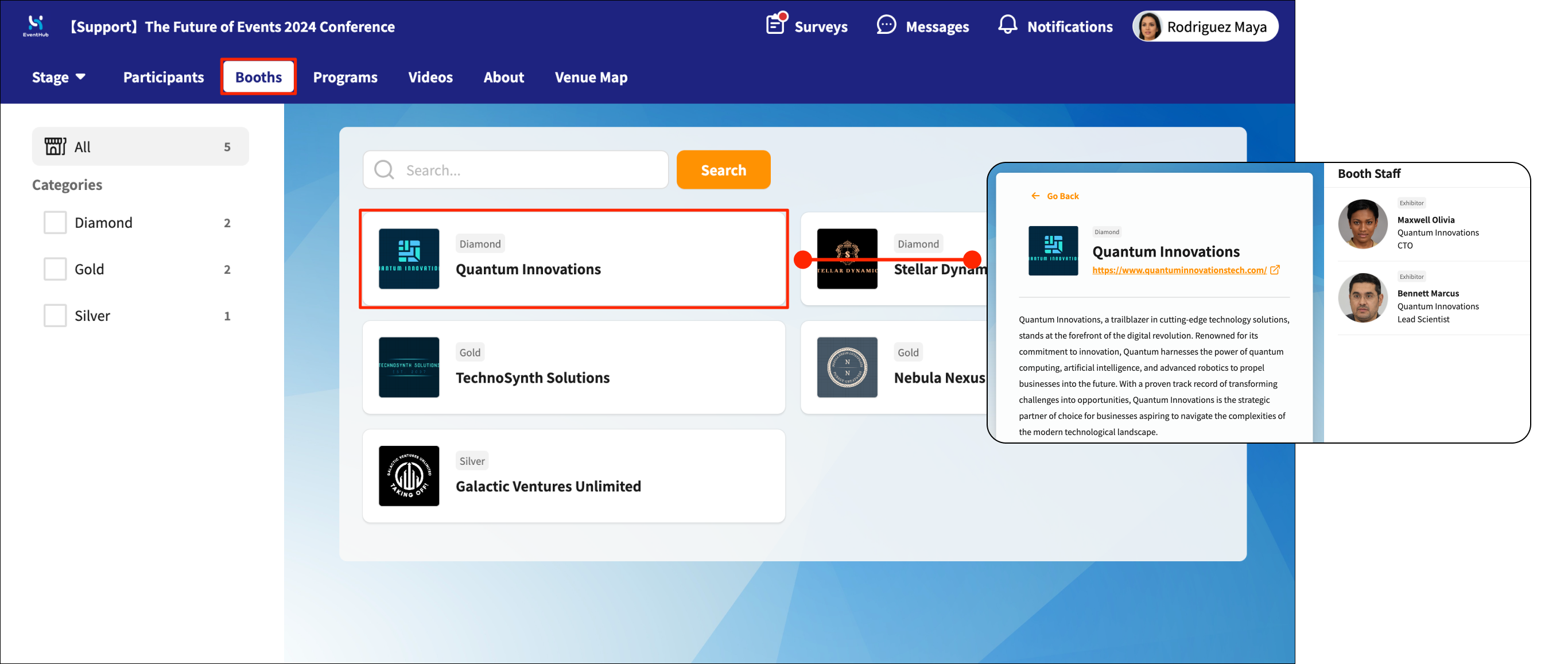The width and height of the screenshot is (1568, 664).
Task: Open the TechnoSynth Solutions booth card
Action: [x=574, y=368]
